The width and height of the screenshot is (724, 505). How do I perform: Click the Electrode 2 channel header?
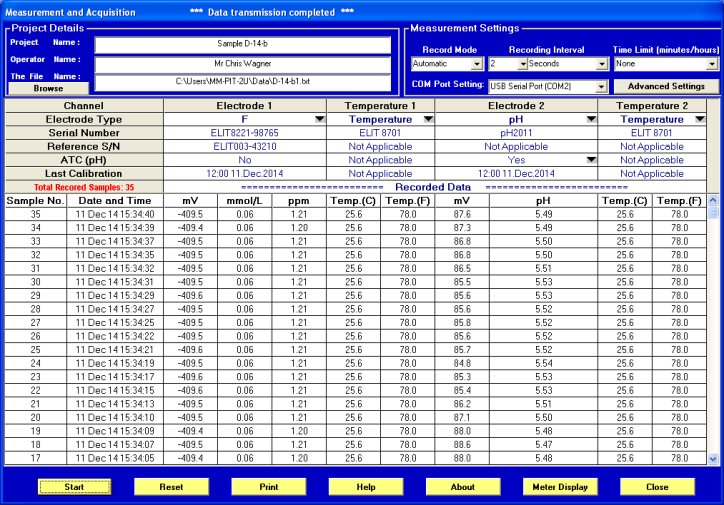pos(516,106)
